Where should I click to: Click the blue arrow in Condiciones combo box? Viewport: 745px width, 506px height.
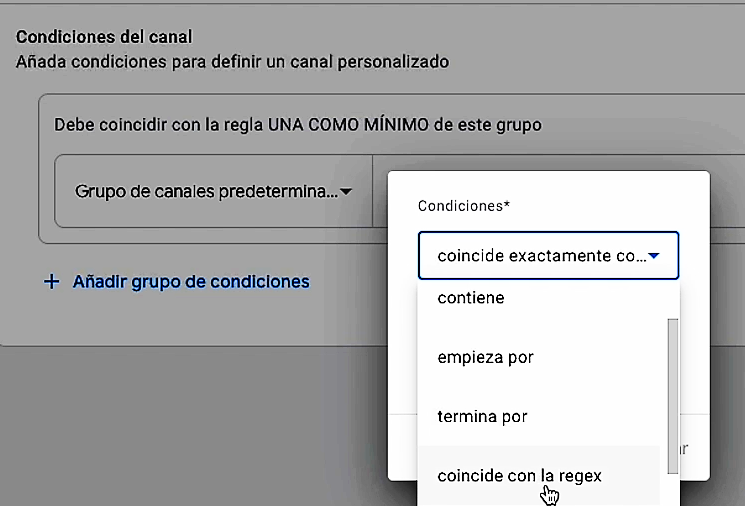653,256
